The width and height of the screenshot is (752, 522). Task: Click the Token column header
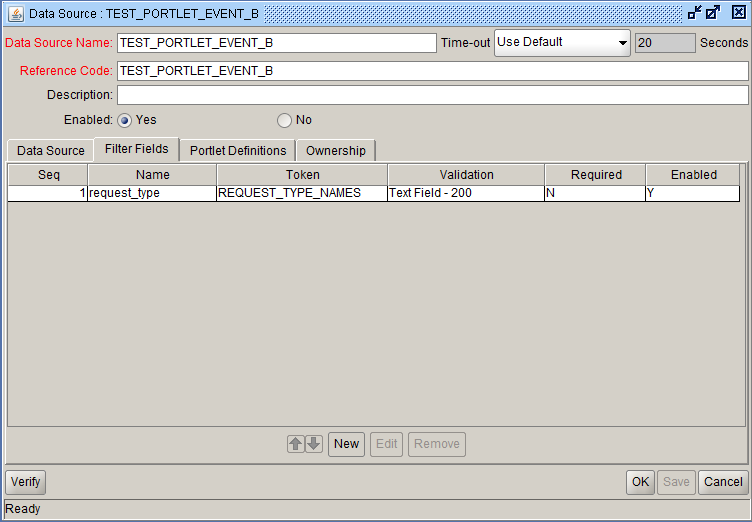[302, 175]
